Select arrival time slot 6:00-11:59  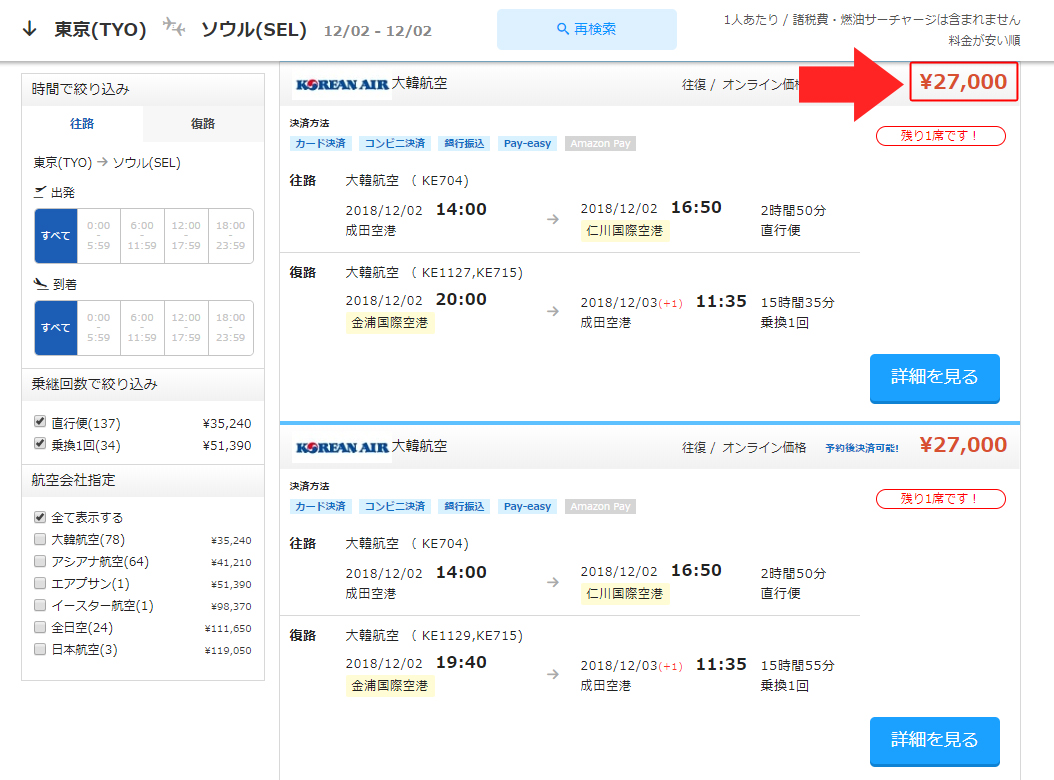[143, 328]
